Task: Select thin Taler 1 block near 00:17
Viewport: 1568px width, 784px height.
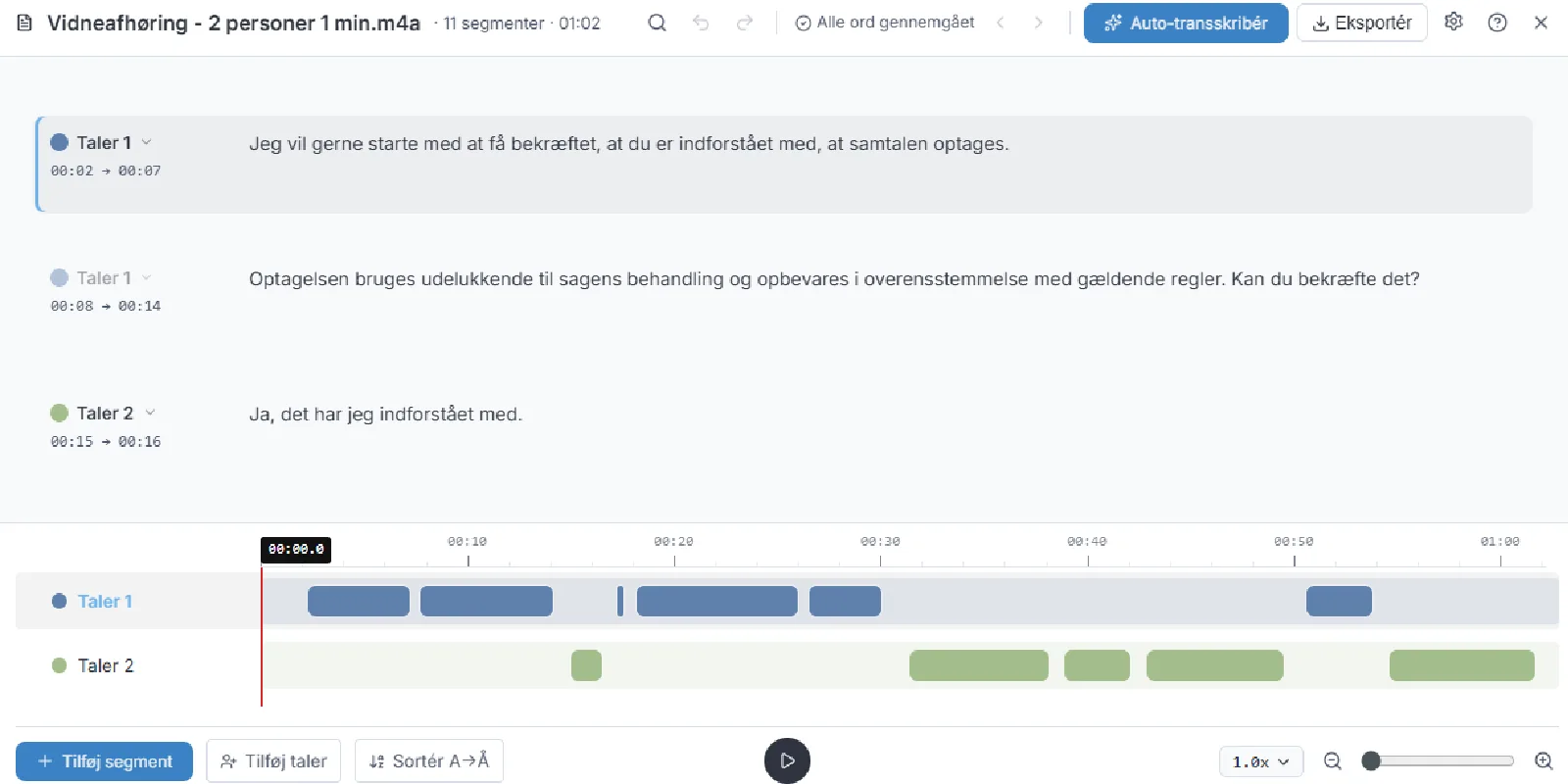Action: pos(620,601)
